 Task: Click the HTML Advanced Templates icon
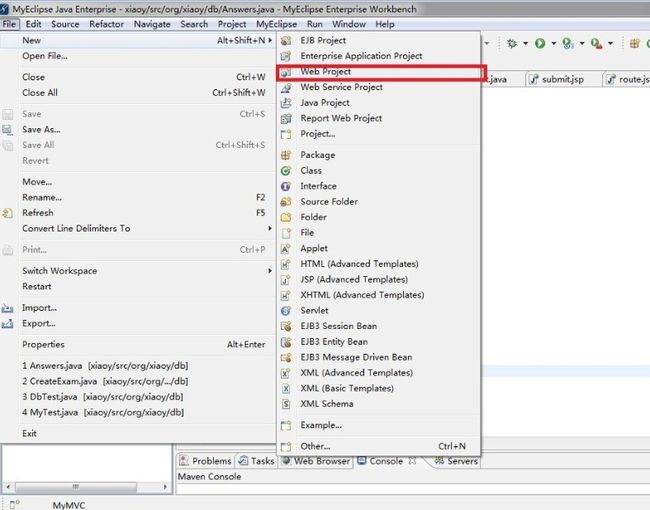point(286,264)
